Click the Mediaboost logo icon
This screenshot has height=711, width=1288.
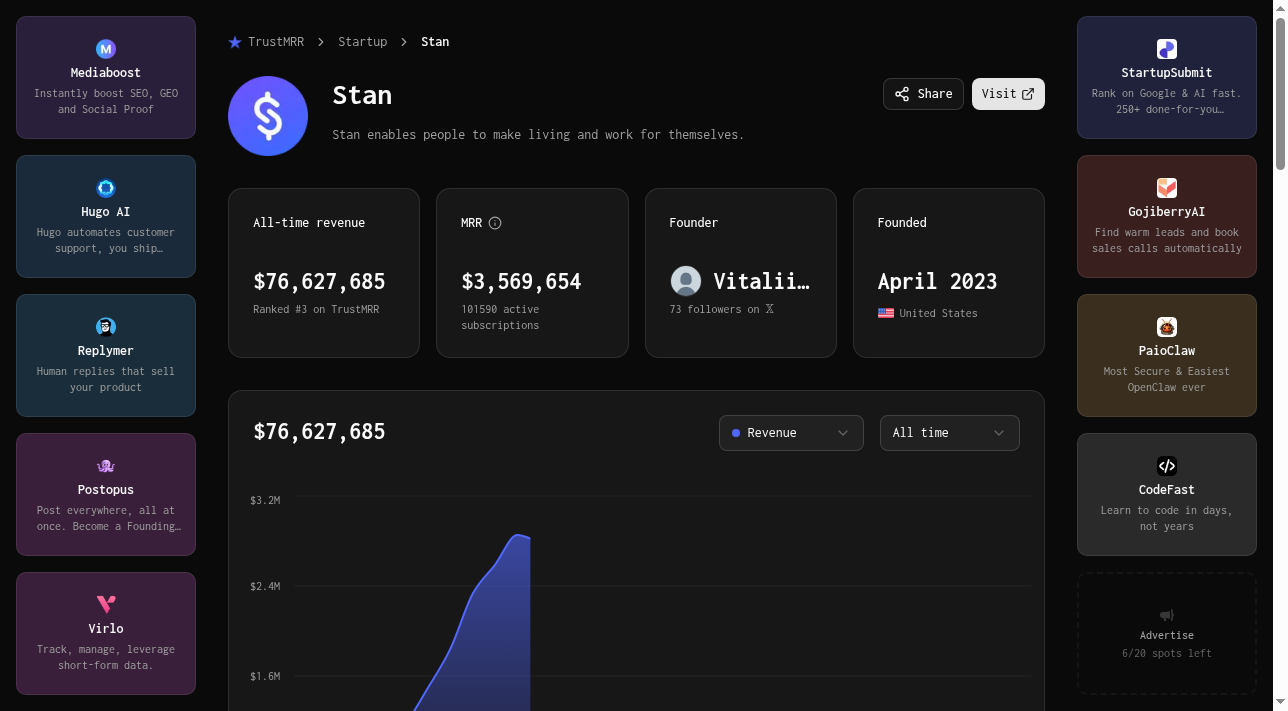(106, 49)
